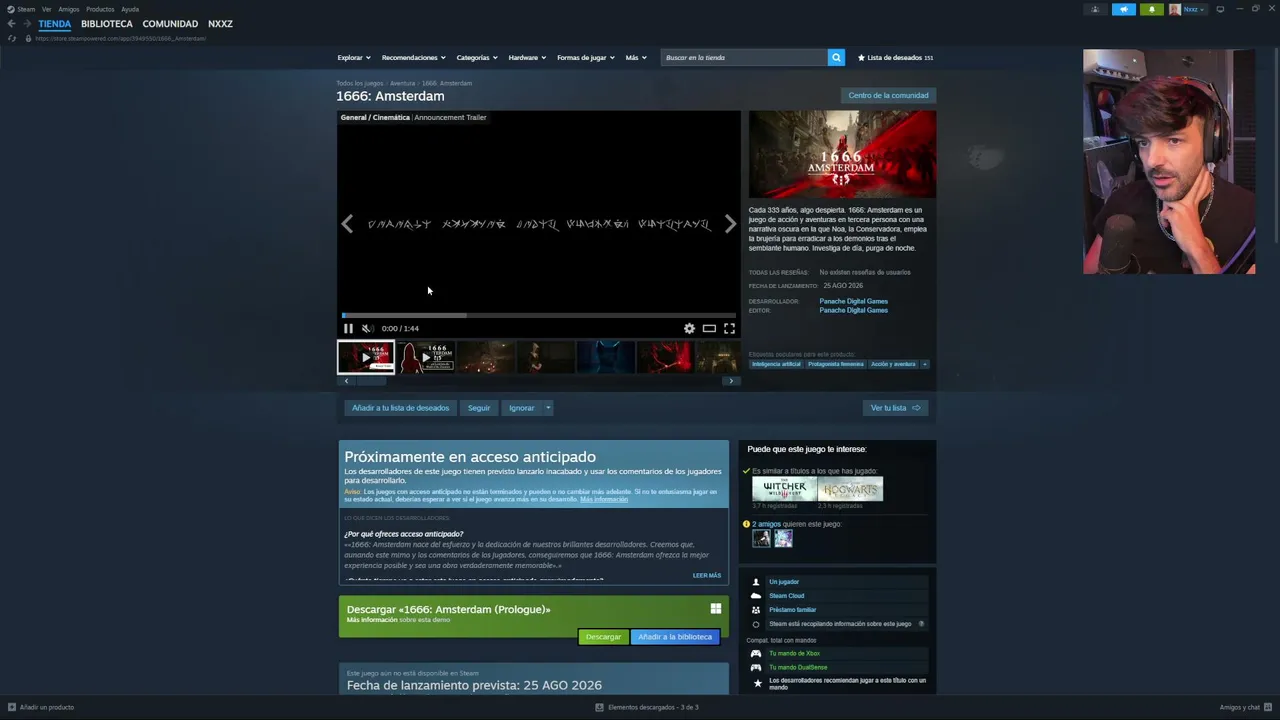Open The Witcher 3 similar game thumbnail
This screenshot has height=720, width=1280.
tap(784, 489)
